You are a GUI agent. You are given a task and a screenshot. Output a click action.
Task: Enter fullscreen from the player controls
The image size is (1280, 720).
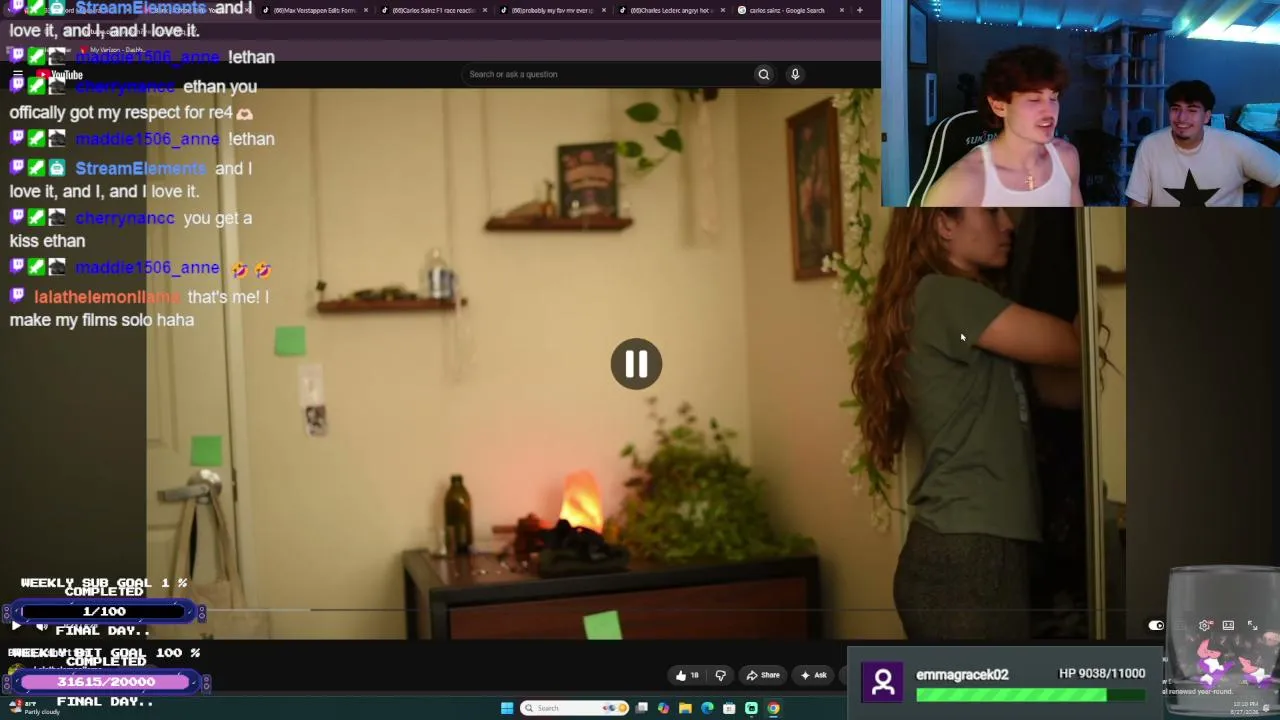point(1252,625)
